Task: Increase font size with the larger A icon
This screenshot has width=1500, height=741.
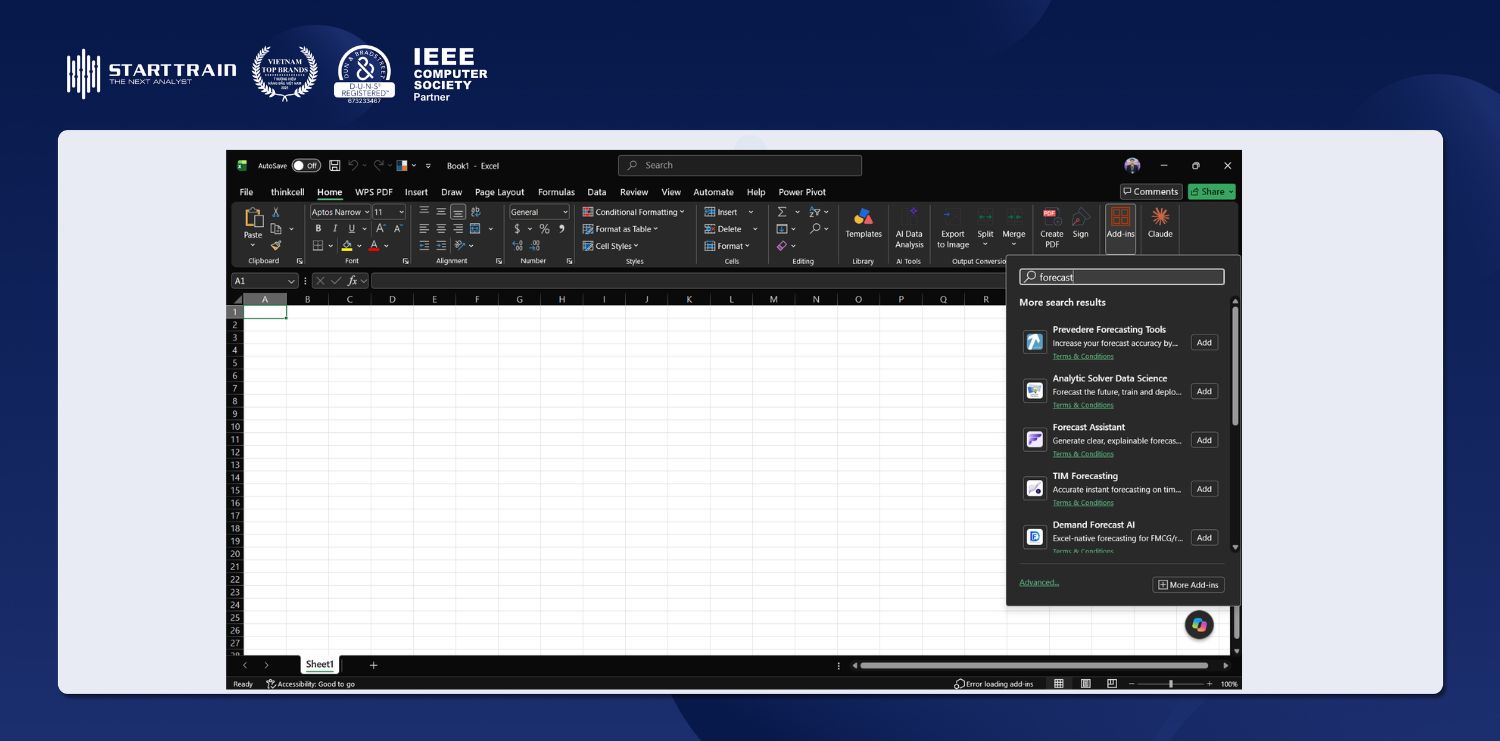Action: [381, 229]
